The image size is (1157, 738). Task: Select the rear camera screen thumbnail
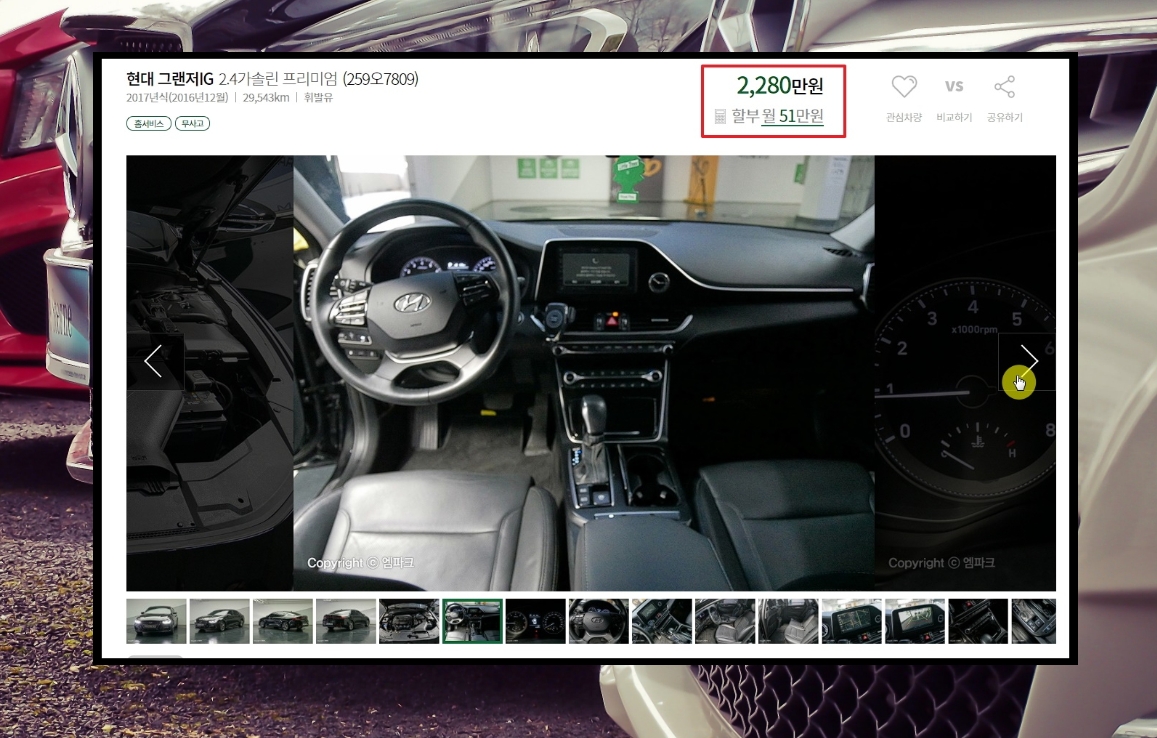coord(915,621)
